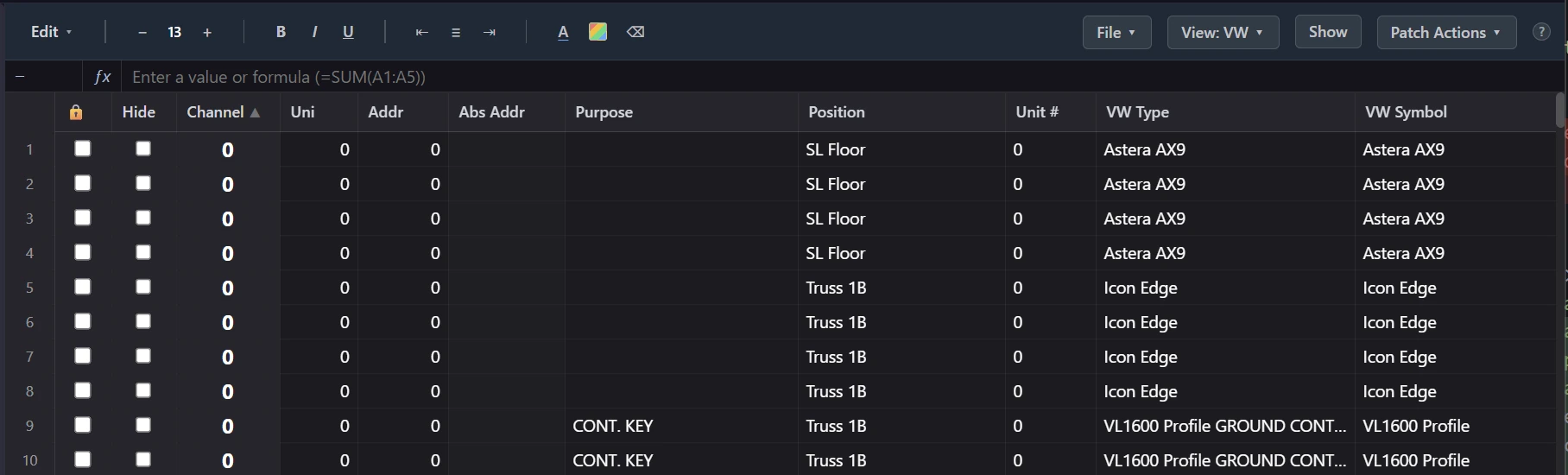The width and height of the screenshot is (1568, 475).
Task: Focus the formula input field
Action: (x=842, y=77)
